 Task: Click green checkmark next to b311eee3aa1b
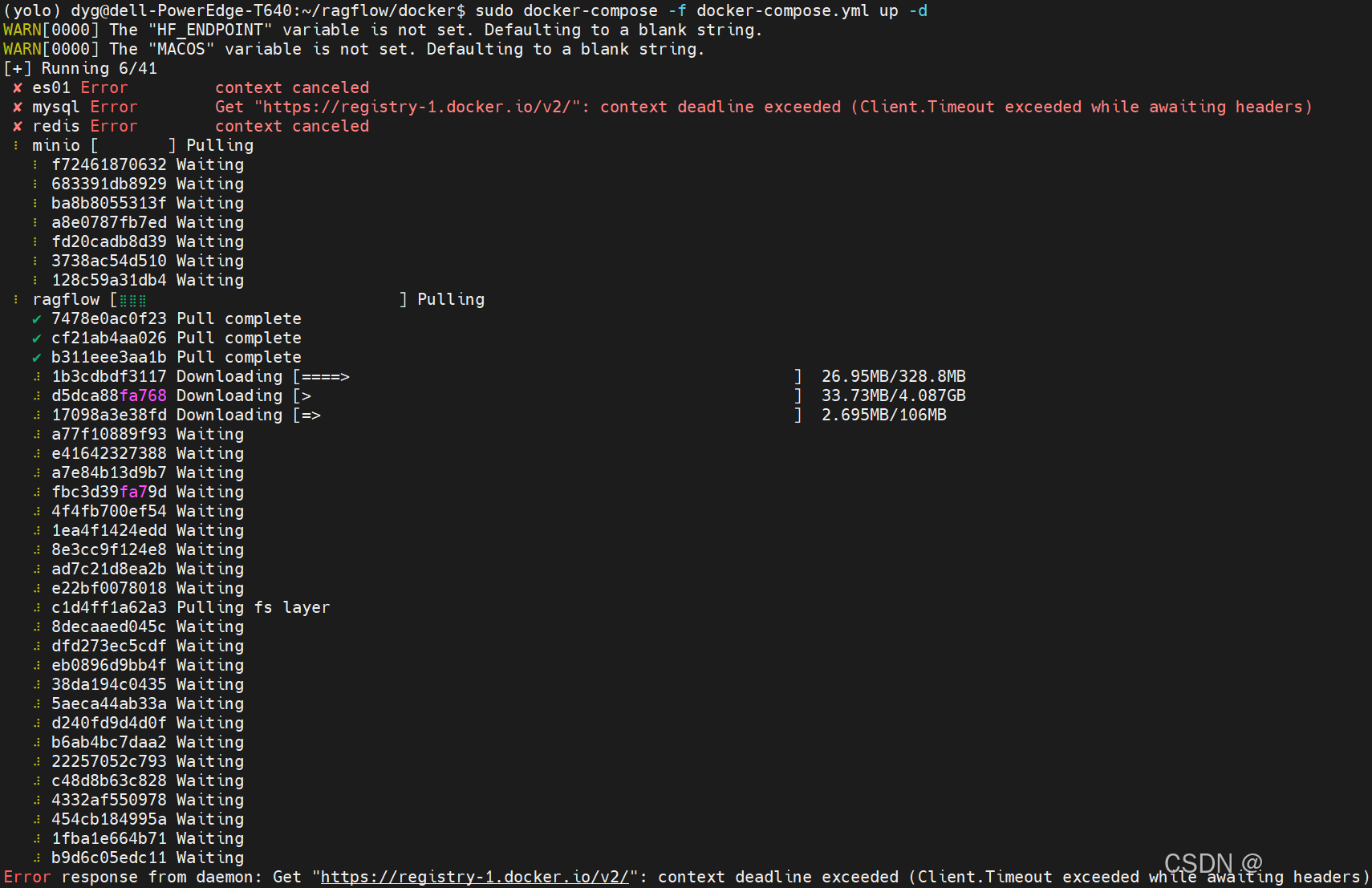pyautogui.click(x=37, y=358)
